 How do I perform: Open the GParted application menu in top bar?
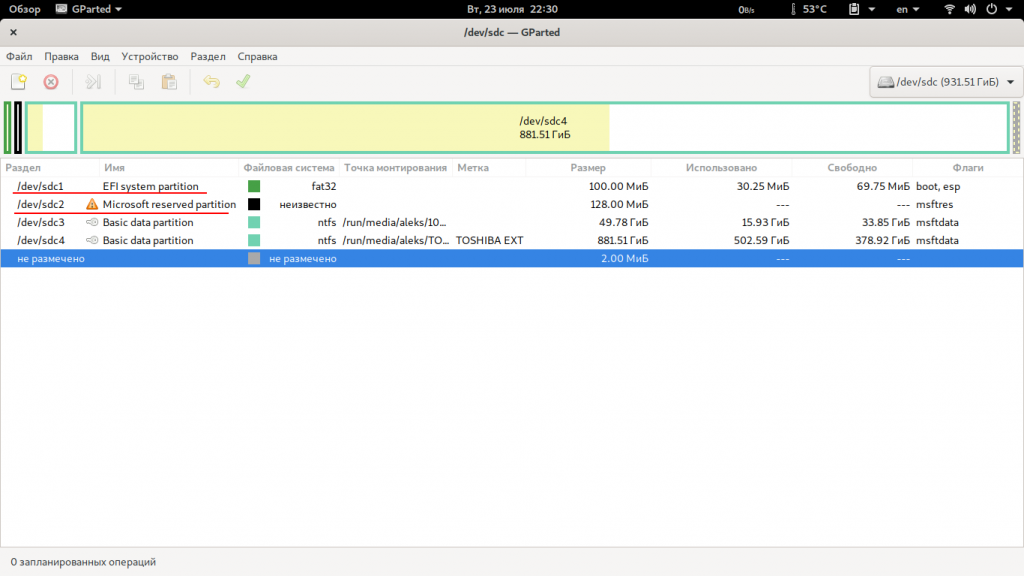(x=89, y=9)
